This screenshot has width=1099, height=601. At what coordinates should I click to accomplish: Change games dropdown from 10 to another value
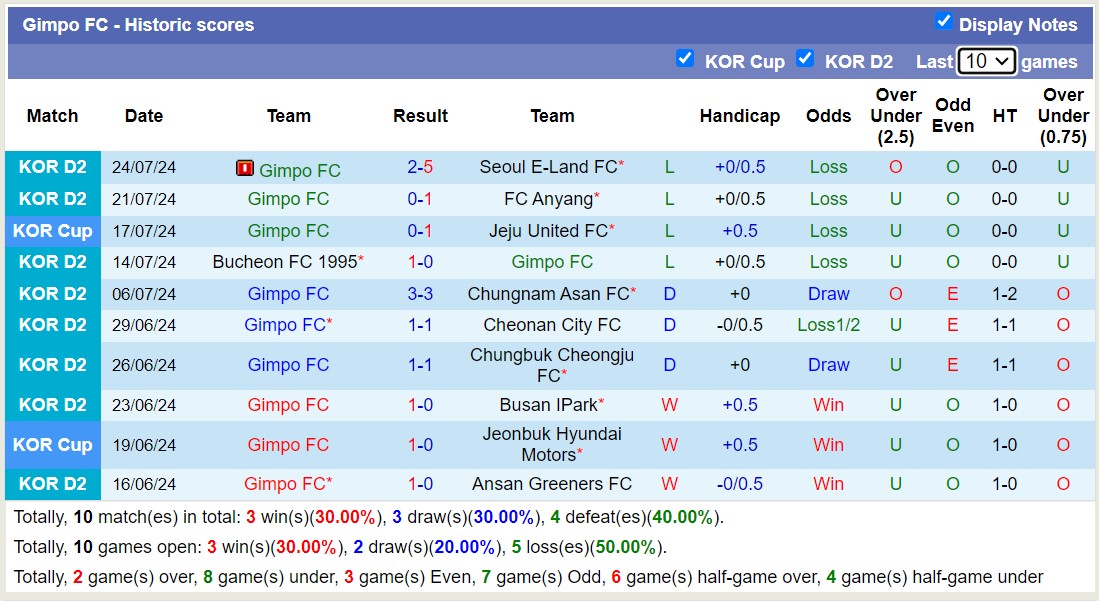[986, 61]
